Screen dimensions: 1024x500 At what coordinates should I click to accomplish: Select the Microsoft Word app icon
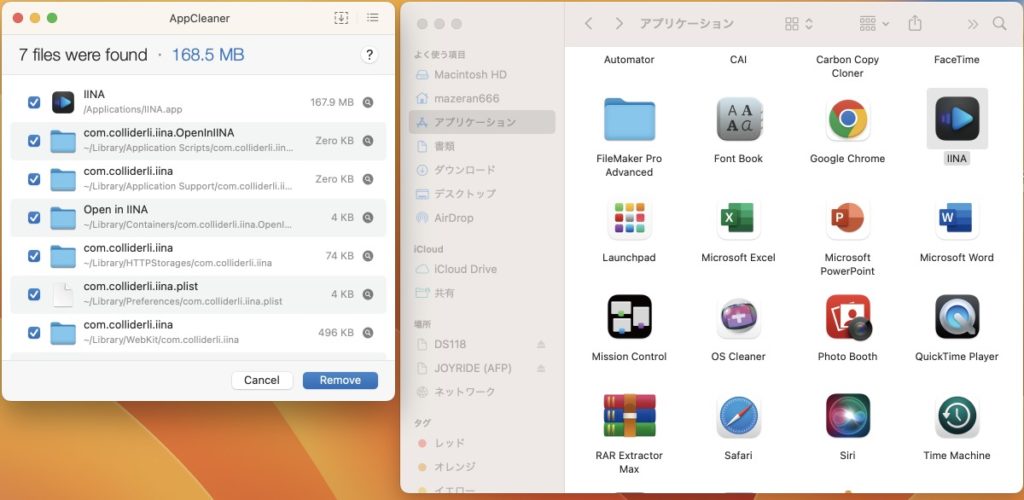957,219
